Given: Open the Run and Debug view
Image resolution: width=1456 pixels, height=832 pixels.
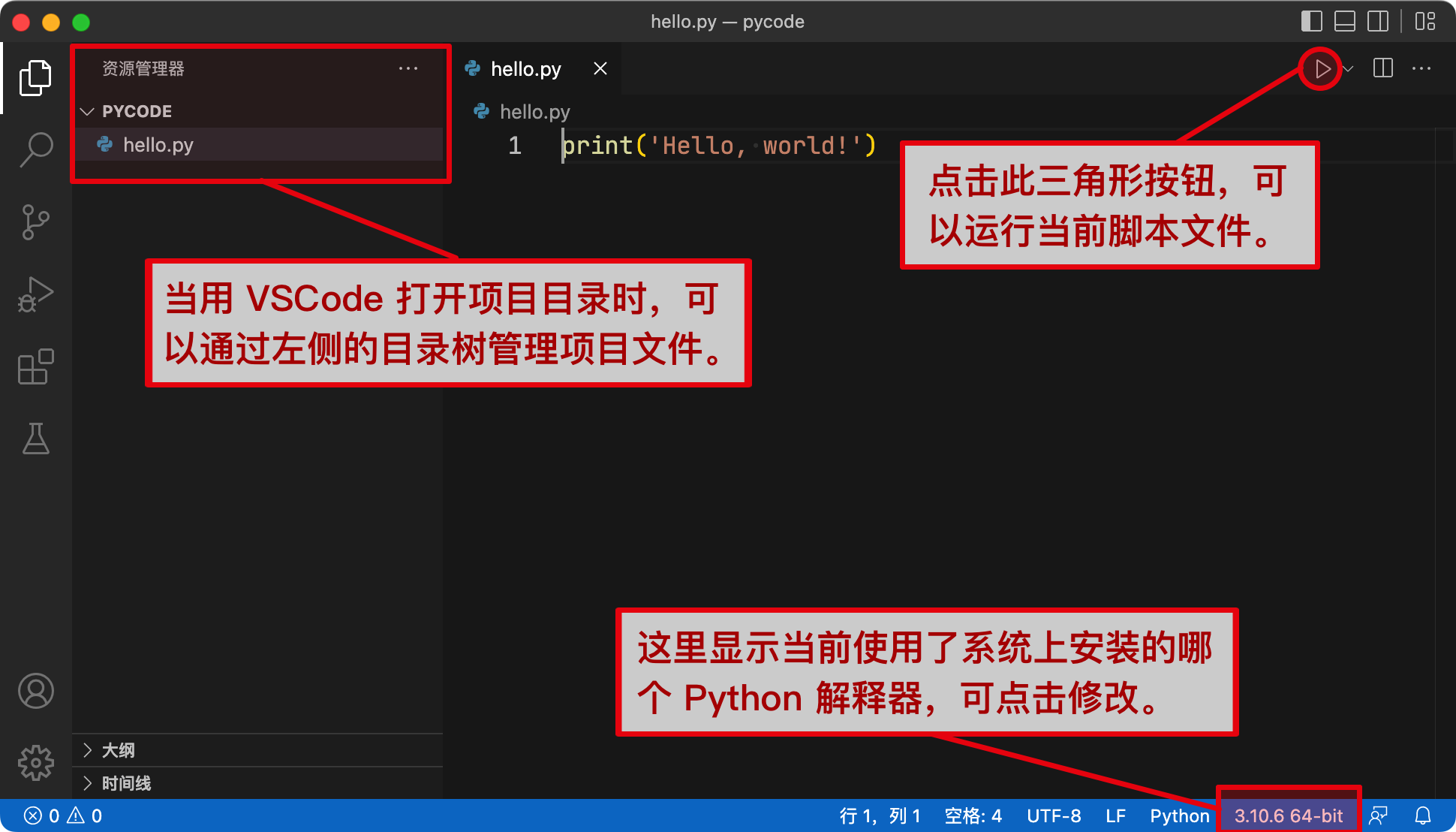Looking at the screenshot, I should pos(35,294).
